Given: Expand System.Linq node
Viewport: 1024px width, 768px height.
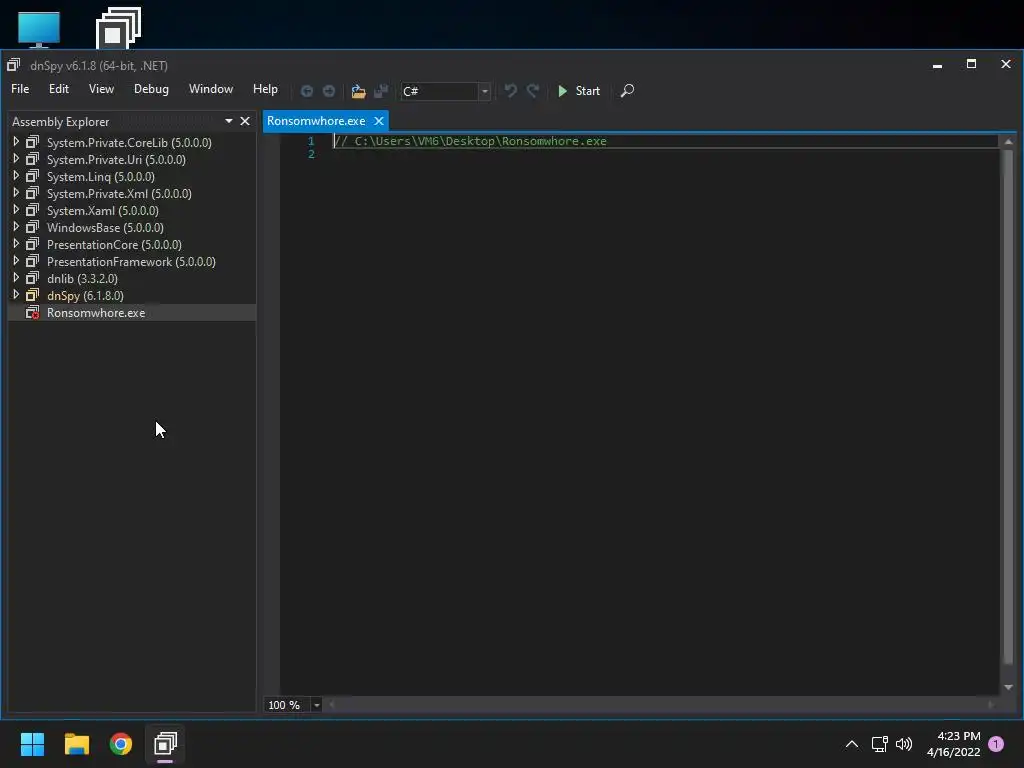Looking at the screenshot, I should click(x=16, y=176).
